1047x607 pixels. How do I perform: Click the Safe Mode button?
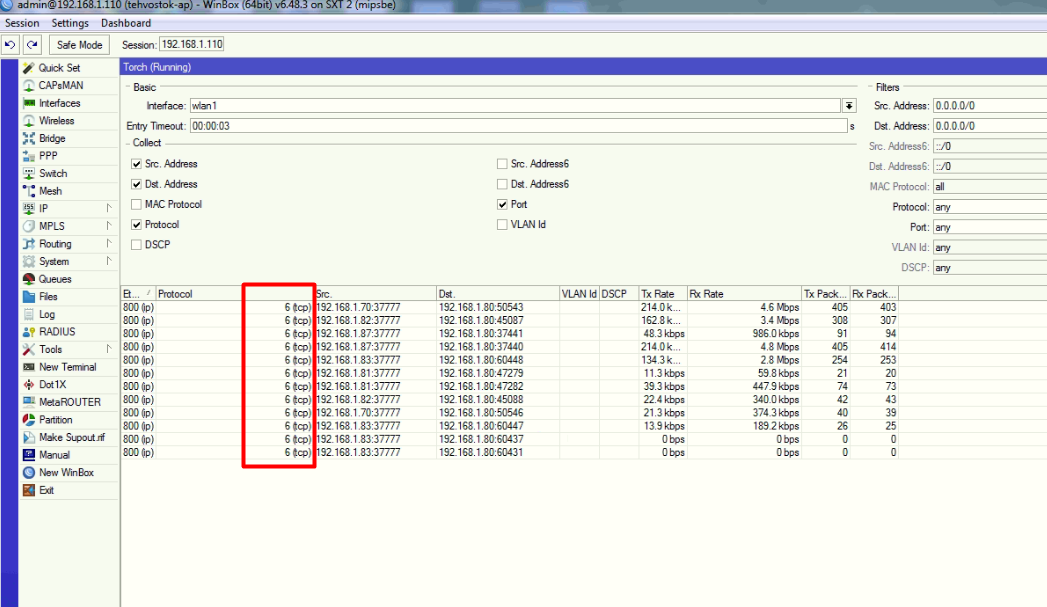pos(80,45)
